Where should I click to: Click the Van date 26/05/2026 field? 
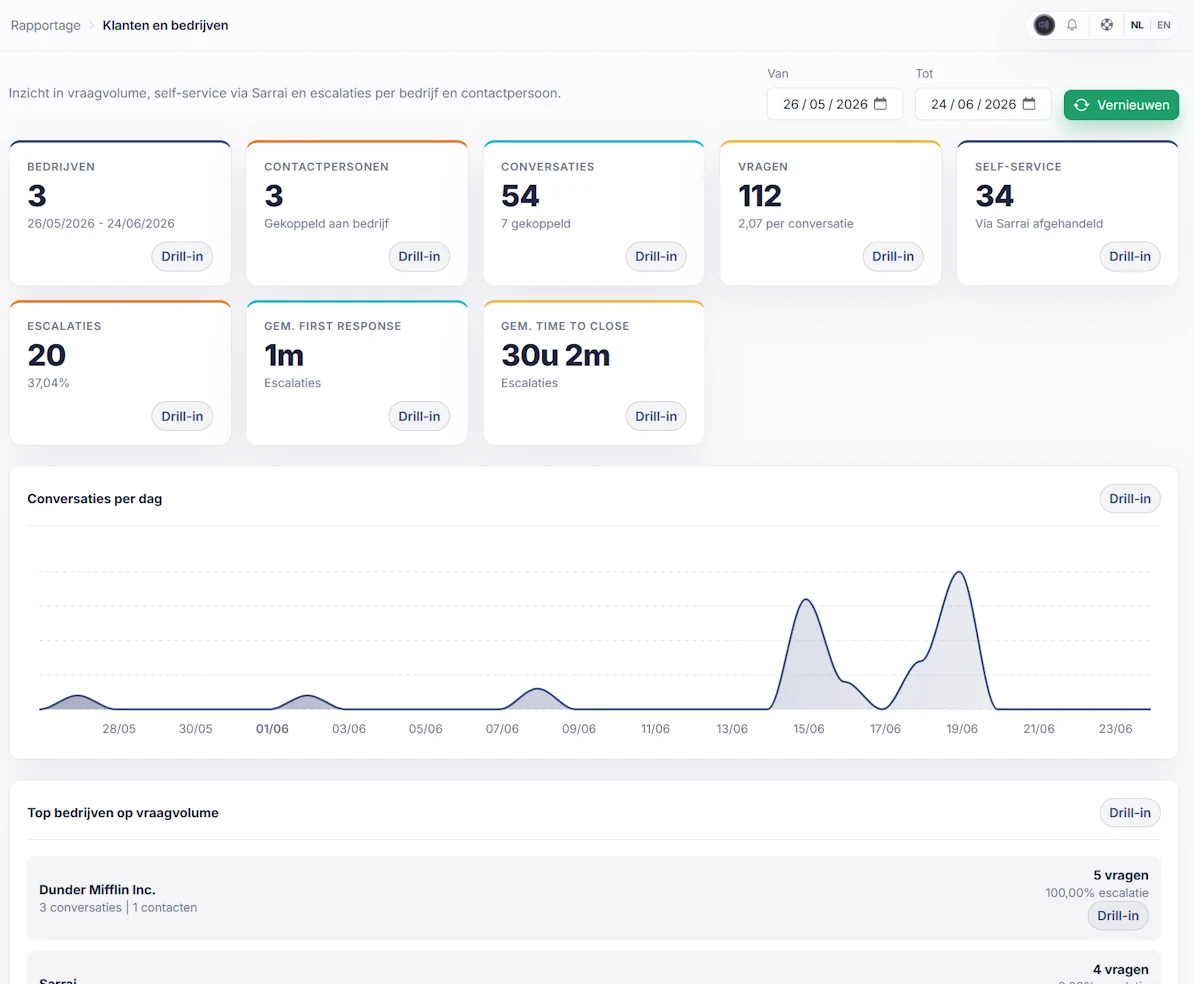click(x=835, y=104)
